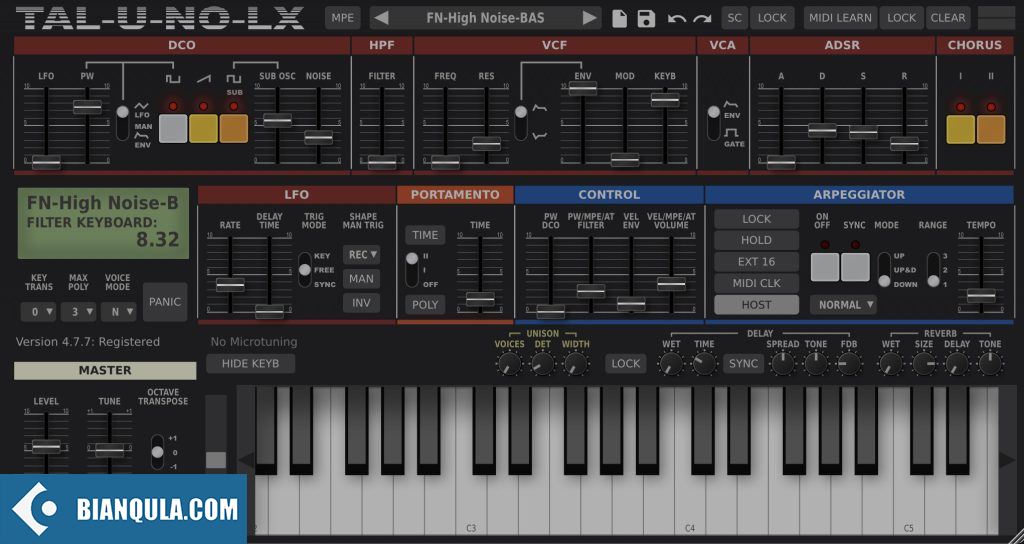
Task: Adjust the reverb SIZE knob
Action: [923, 364]
